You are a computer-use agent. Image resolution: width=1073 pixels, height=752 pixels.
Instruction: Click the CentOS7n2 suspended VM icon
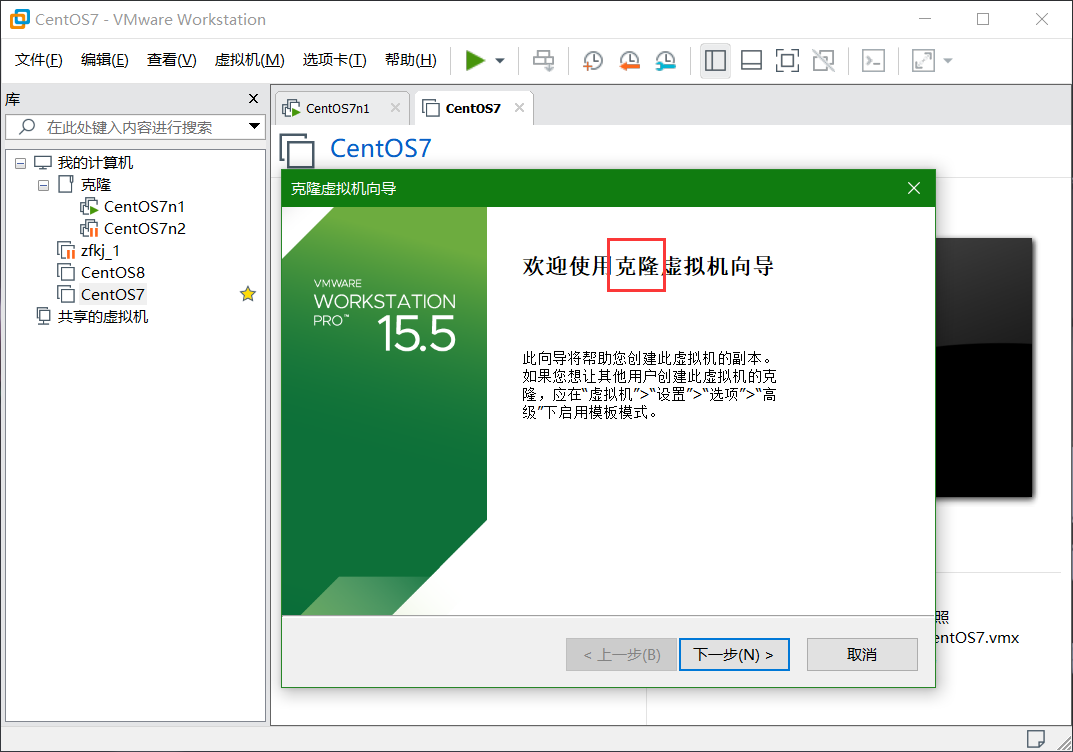90,229
